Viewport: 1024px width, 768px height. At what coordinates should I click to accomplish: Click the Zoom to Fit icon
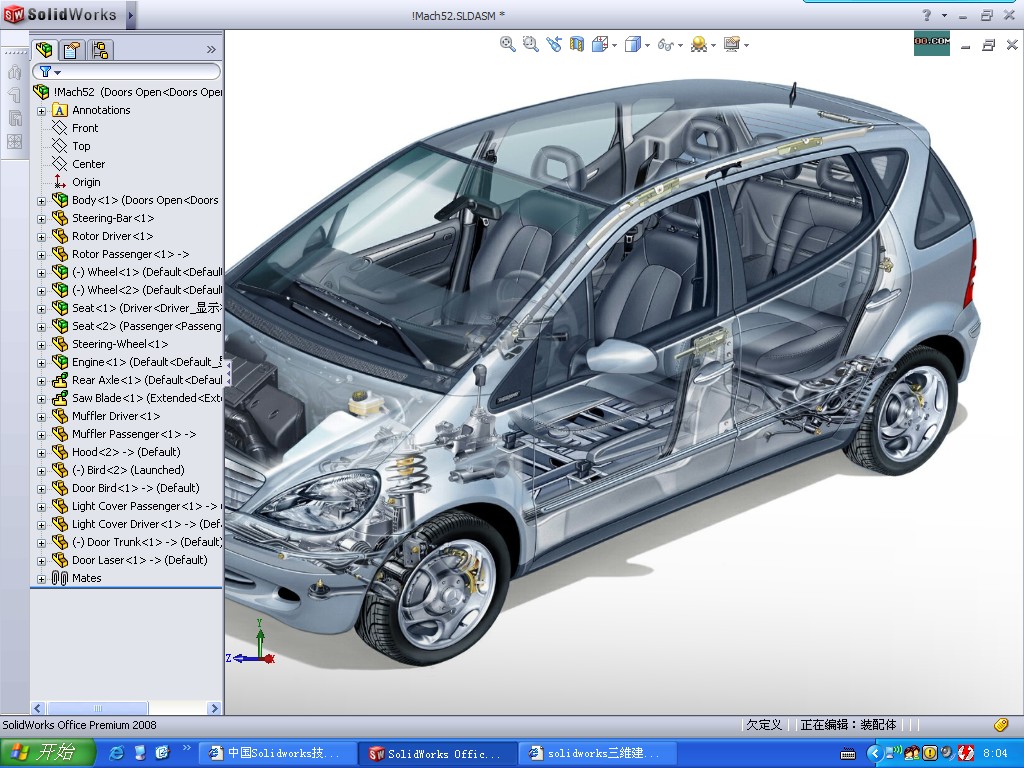[x=507, y=44]
